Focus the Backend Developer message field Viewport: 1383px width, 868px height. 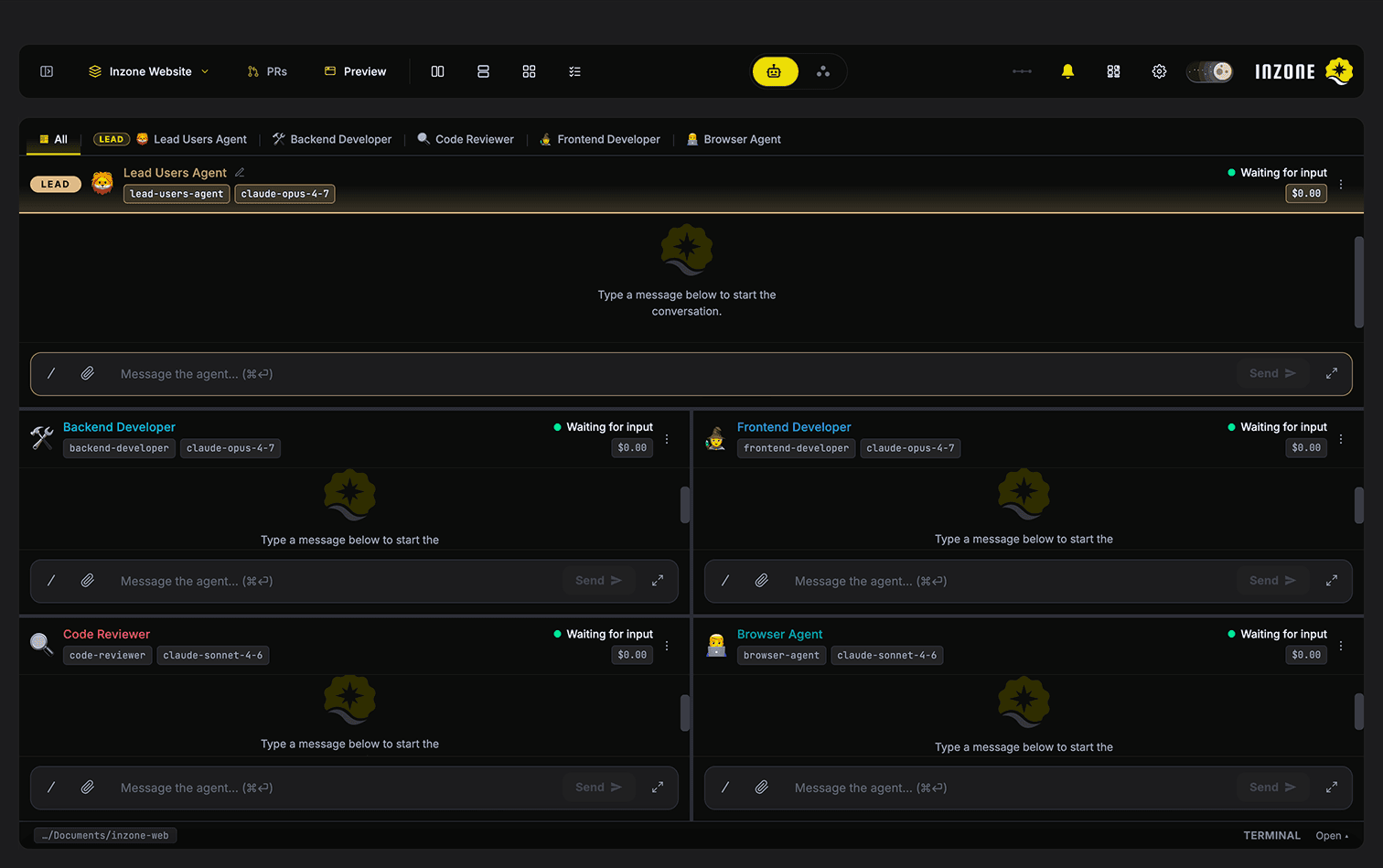coord(335,581)
